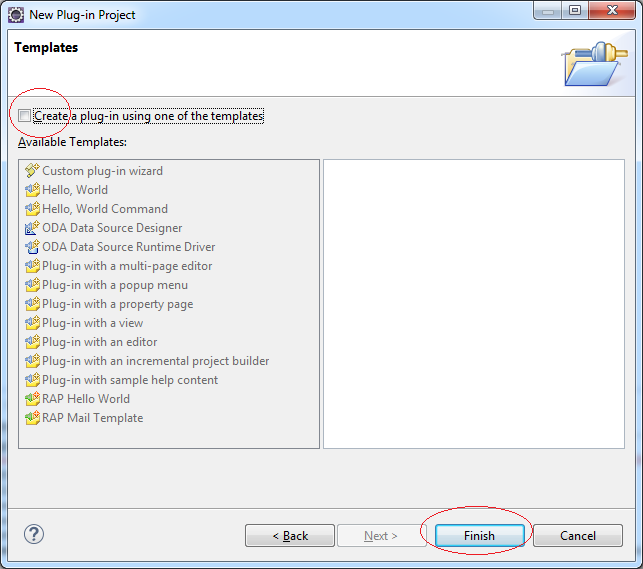Viewport: 643px width, 569px height.
Task: Click the Hello, World template icon
Action: [32, 190]
